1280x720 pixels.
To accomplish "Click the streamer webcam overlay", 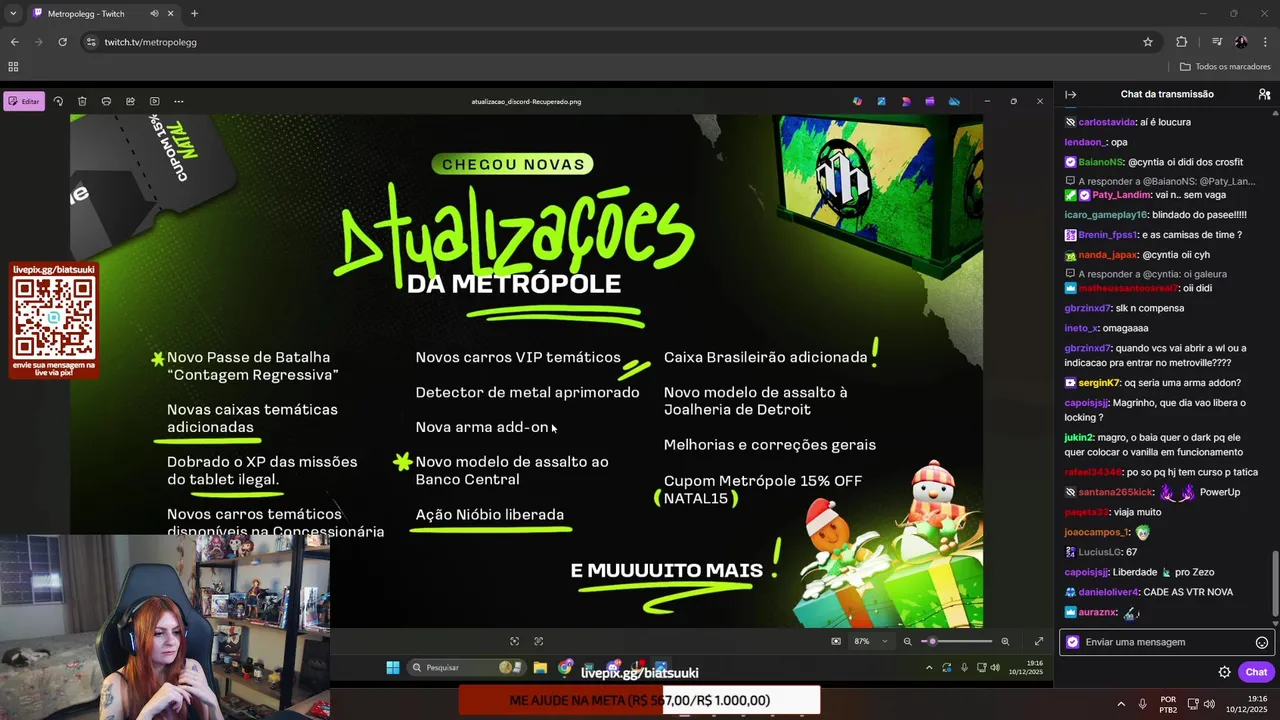I will (x=165, y=627).
